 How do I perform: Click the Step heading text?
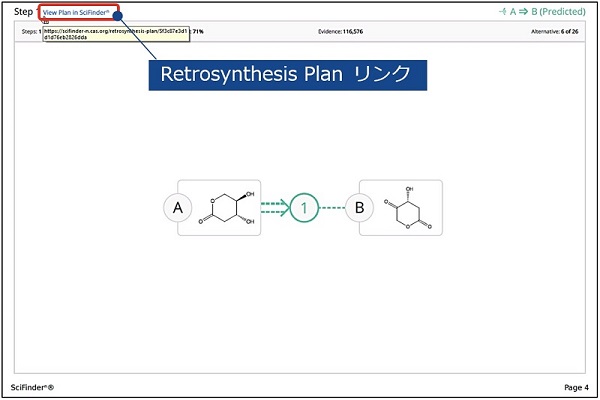pyautogui.click(x=24, y=11)
